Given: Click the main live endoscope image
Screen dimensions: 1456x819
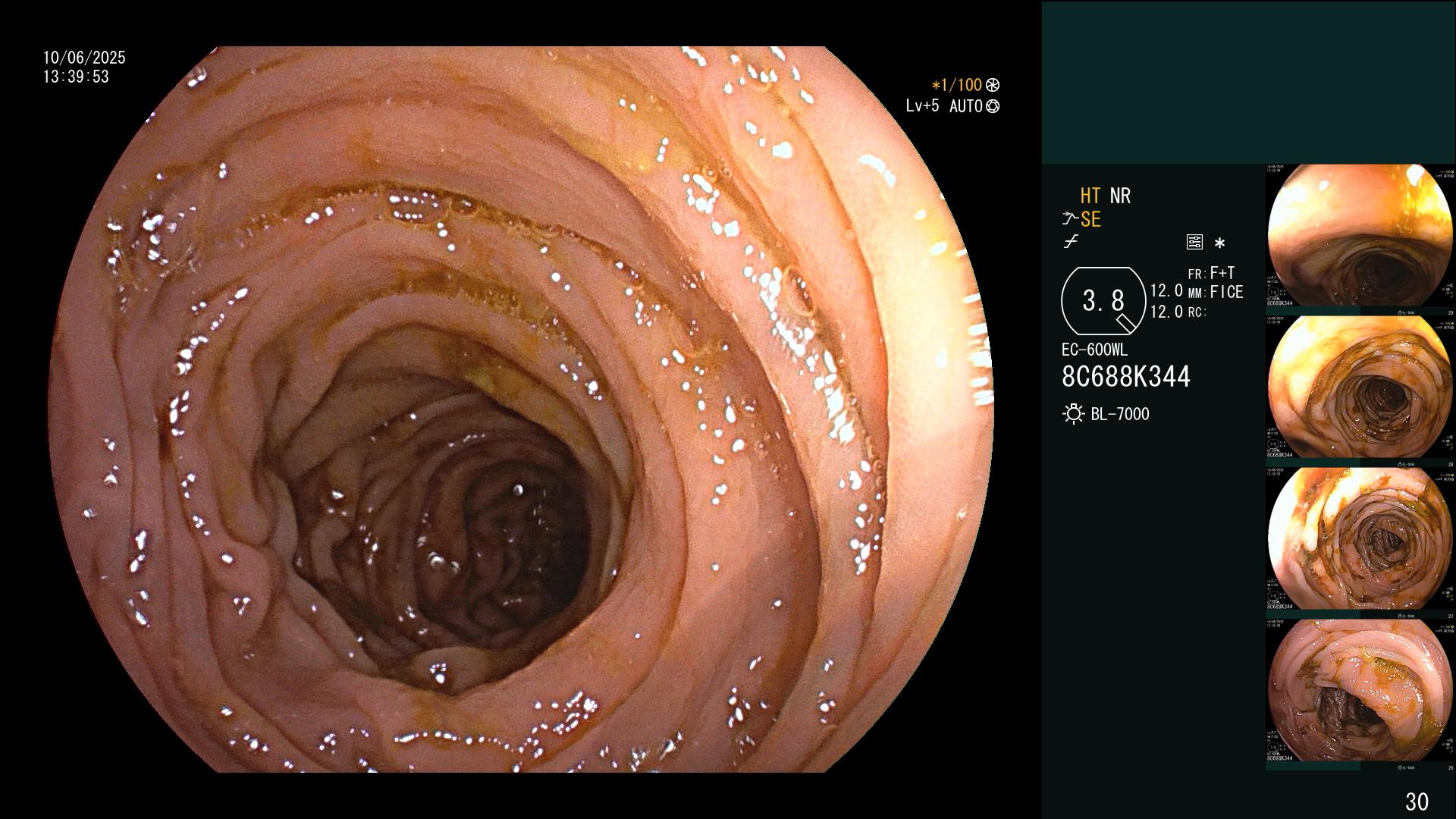Looking at the screenshot, I should (x=522, y=409).
